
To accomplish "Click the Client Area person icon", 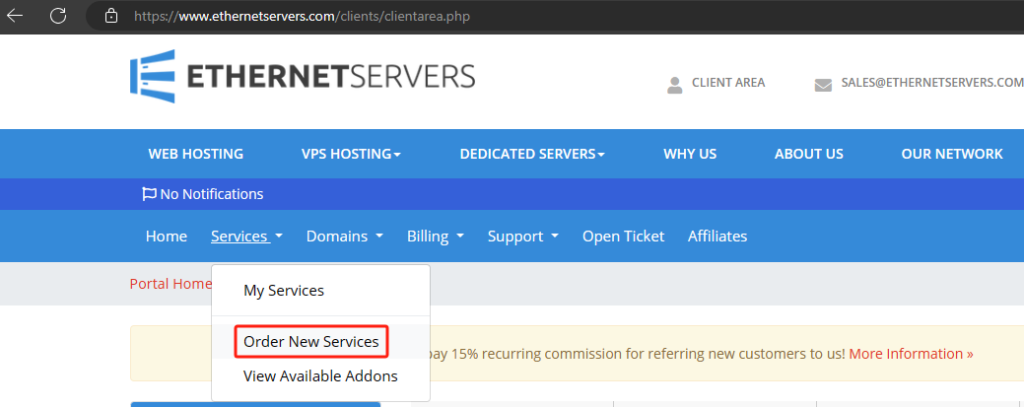I will 675,85.
